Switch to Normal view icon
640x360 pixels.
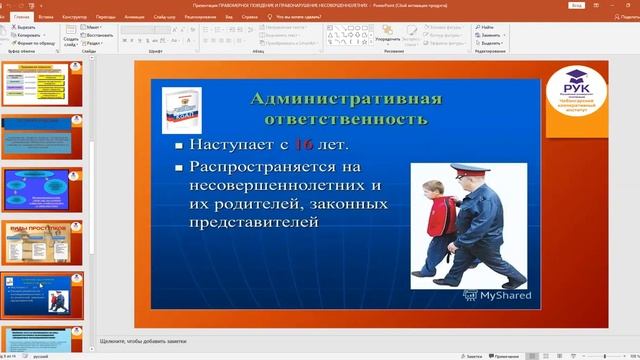coord(532,356)
